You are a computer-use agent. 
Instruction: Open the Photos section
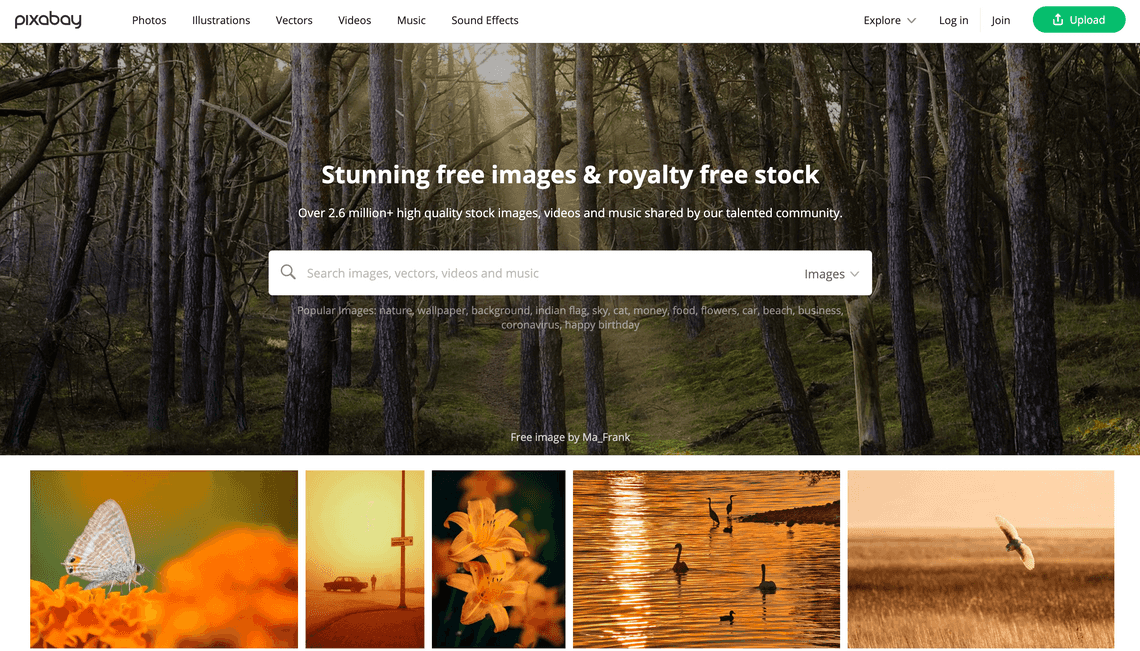(x=149, y=20)
